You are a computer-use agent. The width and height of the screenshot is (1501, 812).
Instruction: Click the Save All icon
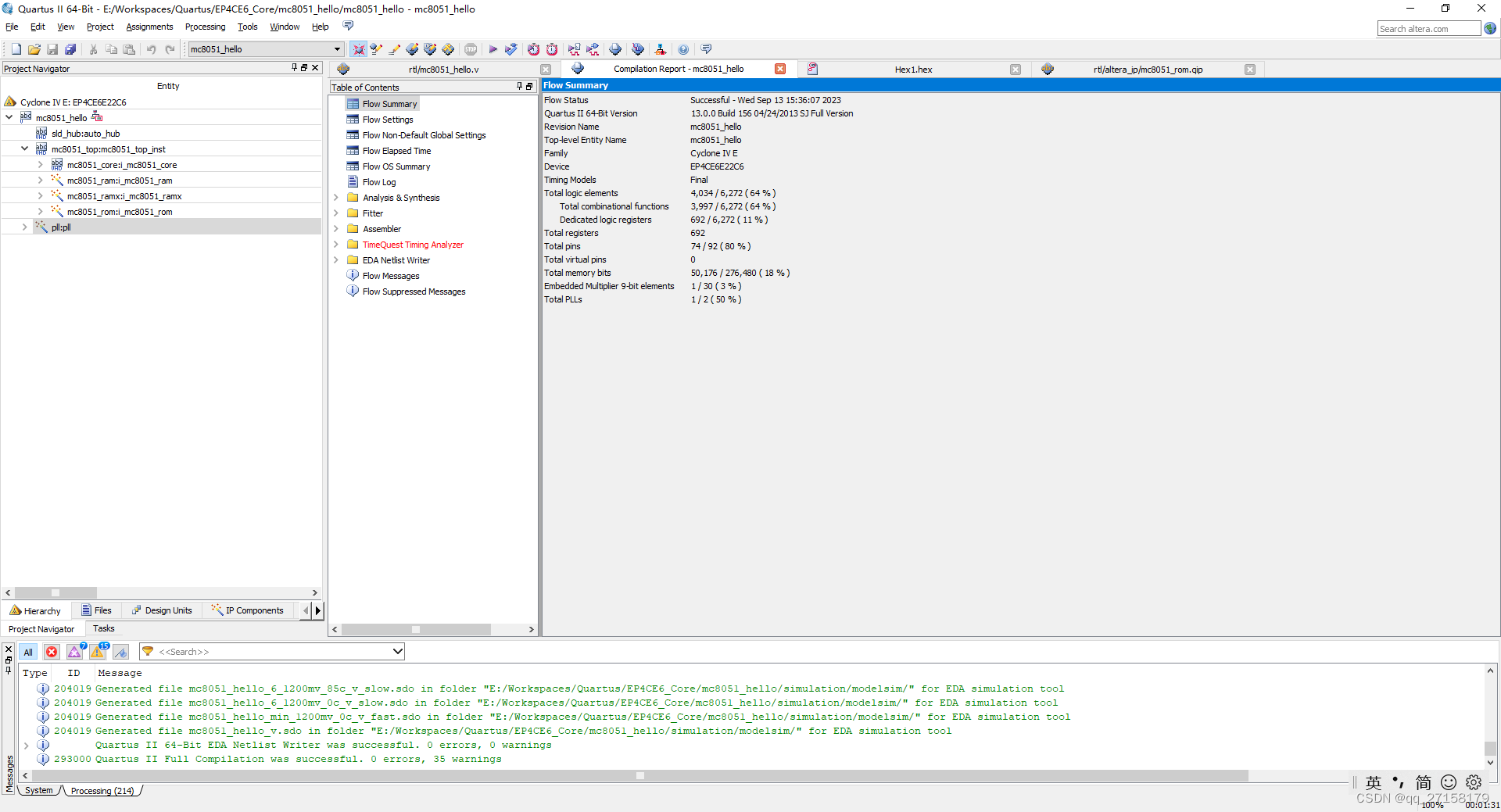pos(70,49)
